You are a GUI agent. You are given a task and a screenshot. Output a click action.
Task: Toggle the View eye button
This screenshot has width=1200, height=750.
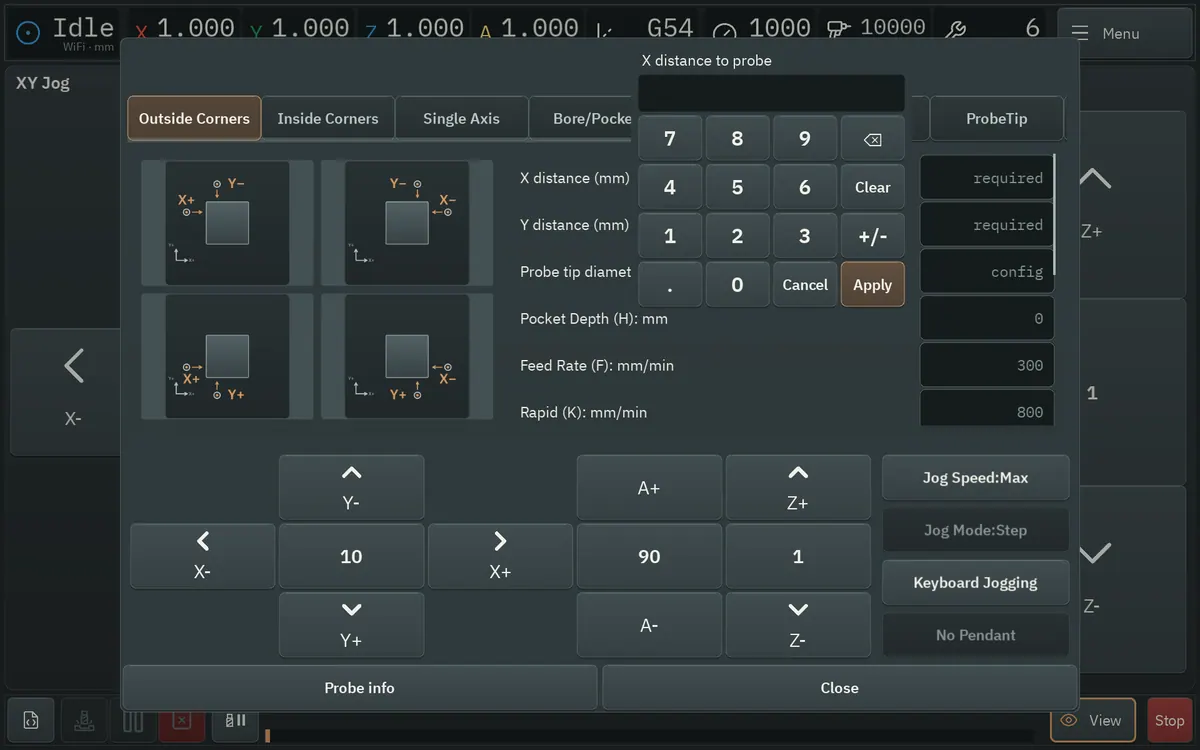(1093, 720)
